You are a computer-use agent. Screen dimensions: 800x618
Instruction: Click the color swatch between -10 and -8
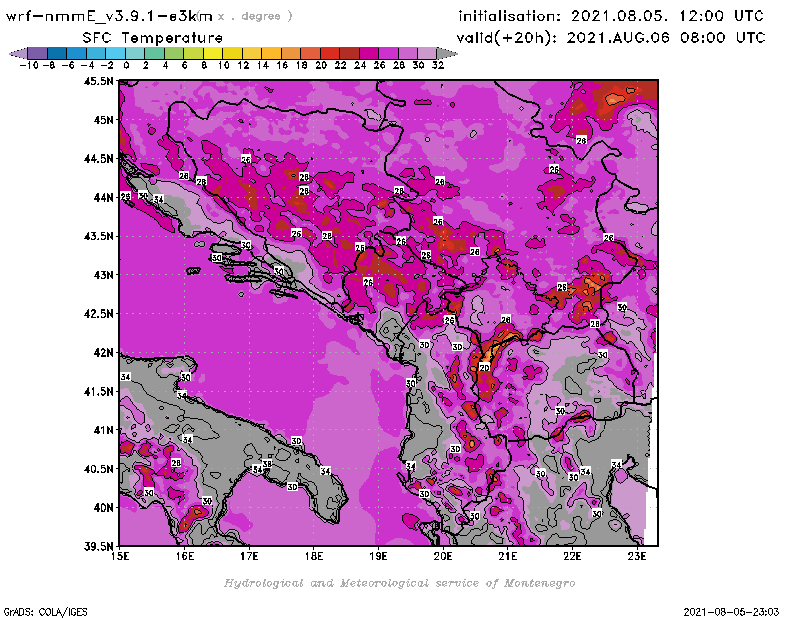(x=37, y=53)
